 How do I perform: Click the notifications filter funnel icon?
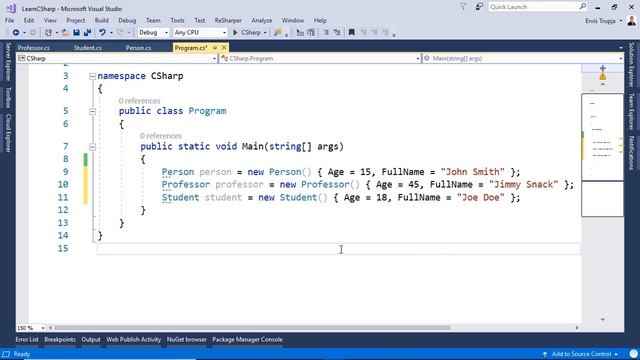463,7
